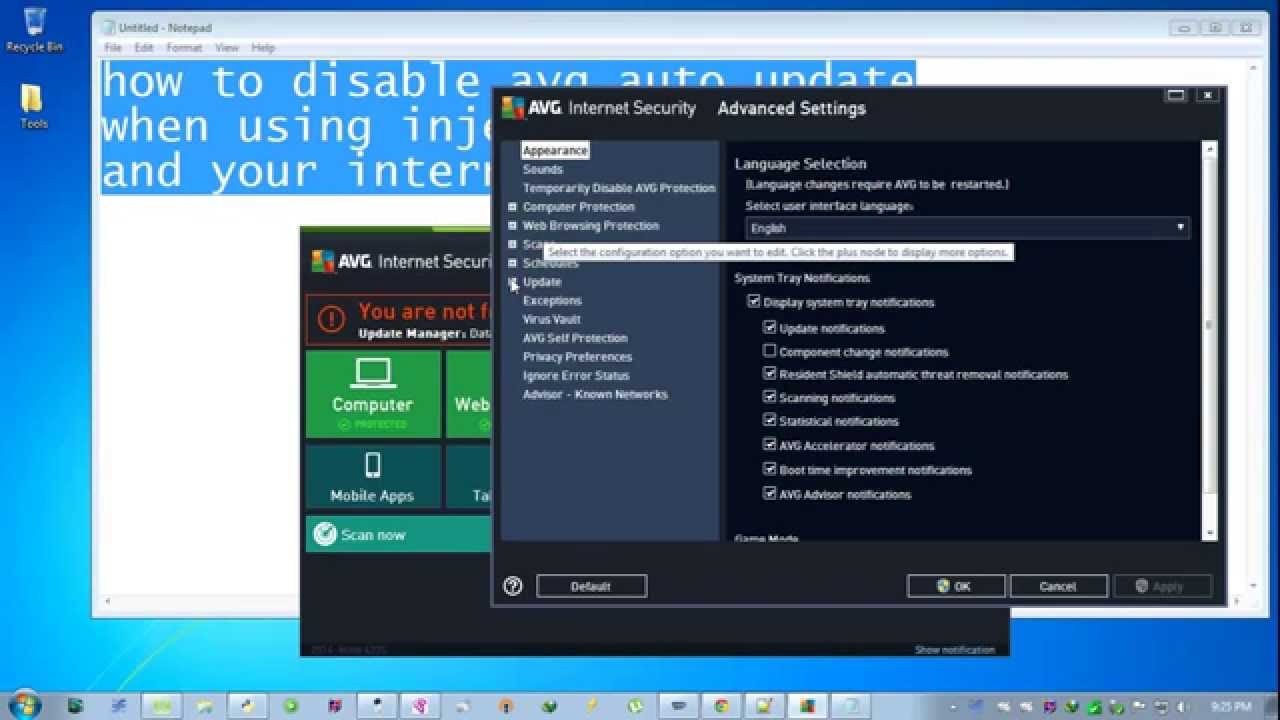The image size is (1280, 720).
Task: Open the user interface language dropdown
Action: [967, 228]
